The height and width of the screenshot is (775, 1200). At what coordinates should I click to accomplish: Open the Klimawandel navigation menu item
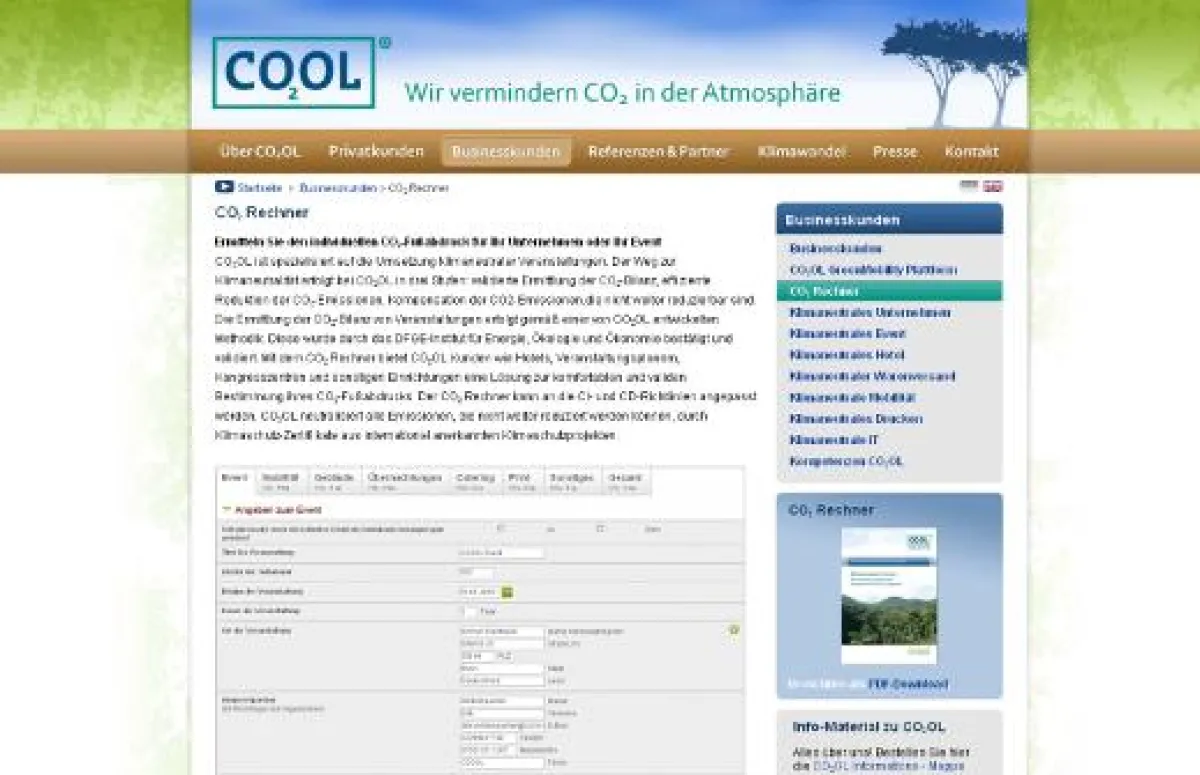point(802,151)
